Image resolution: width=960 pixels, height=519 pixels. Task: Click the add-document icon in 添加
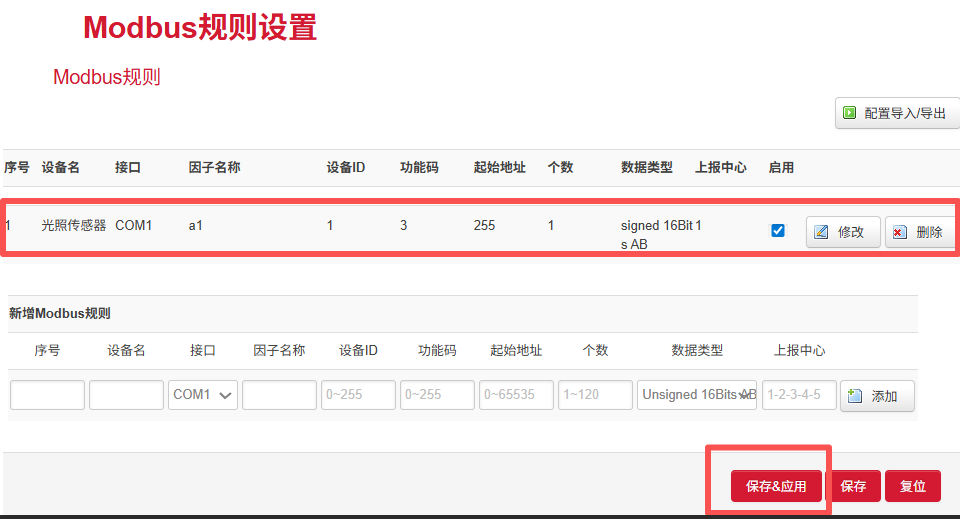pyautogui.click(x=855, y=396)
